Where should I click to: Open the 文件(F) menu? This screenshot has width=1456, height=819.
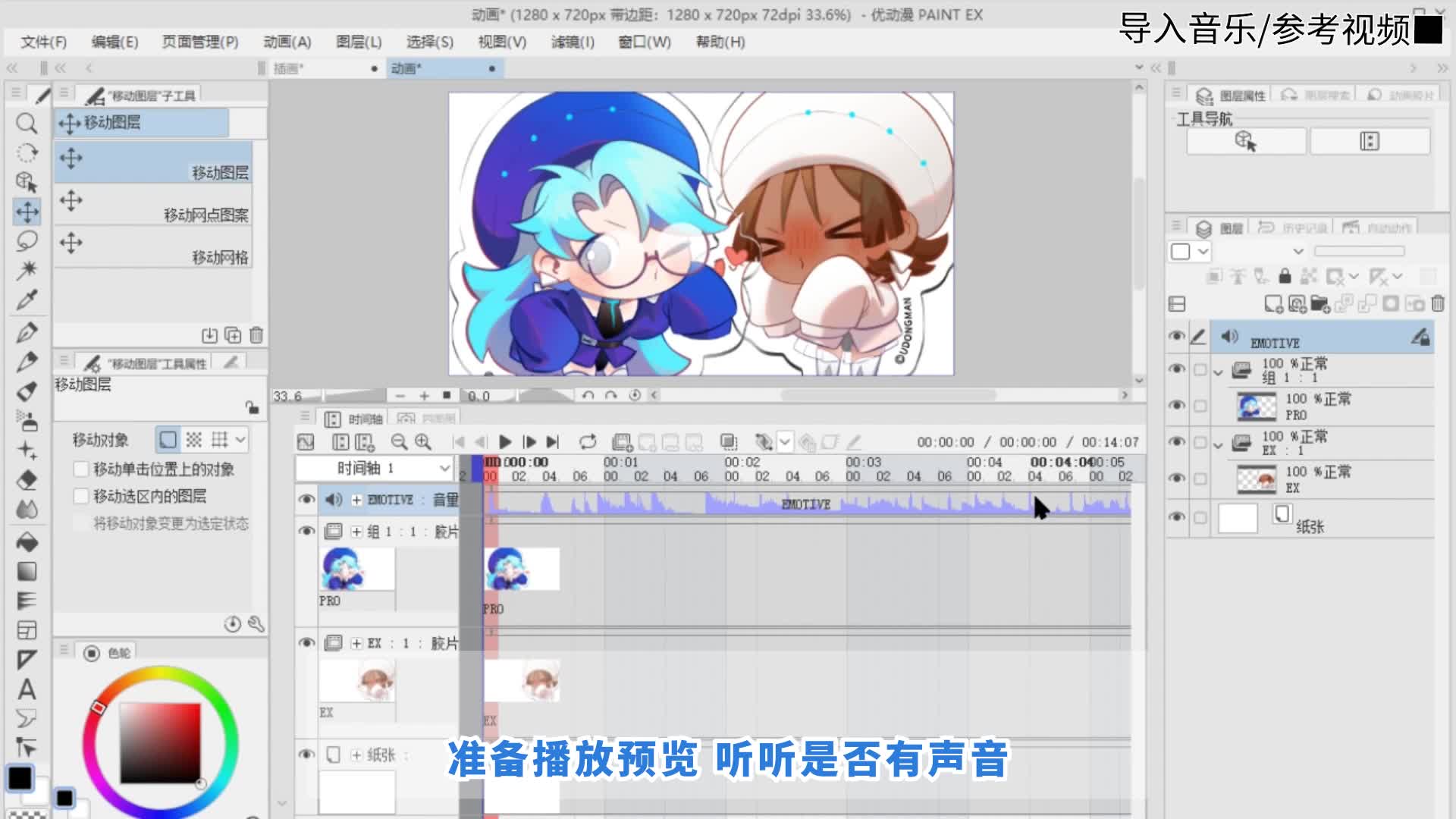[43, 42]
